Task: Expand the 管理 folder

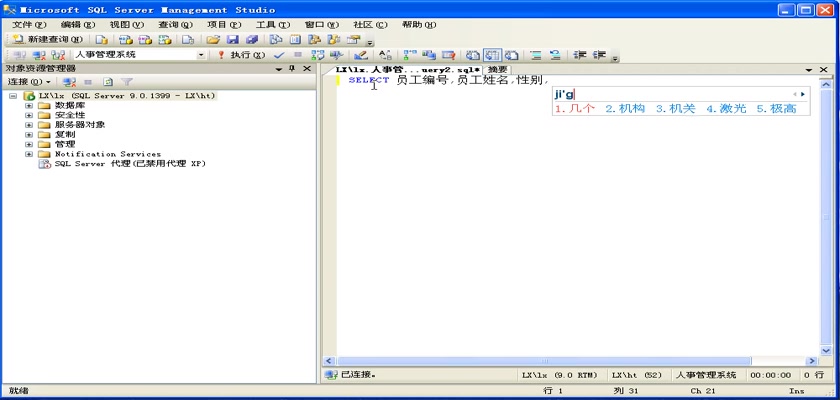Action: [x=29, y=144]
